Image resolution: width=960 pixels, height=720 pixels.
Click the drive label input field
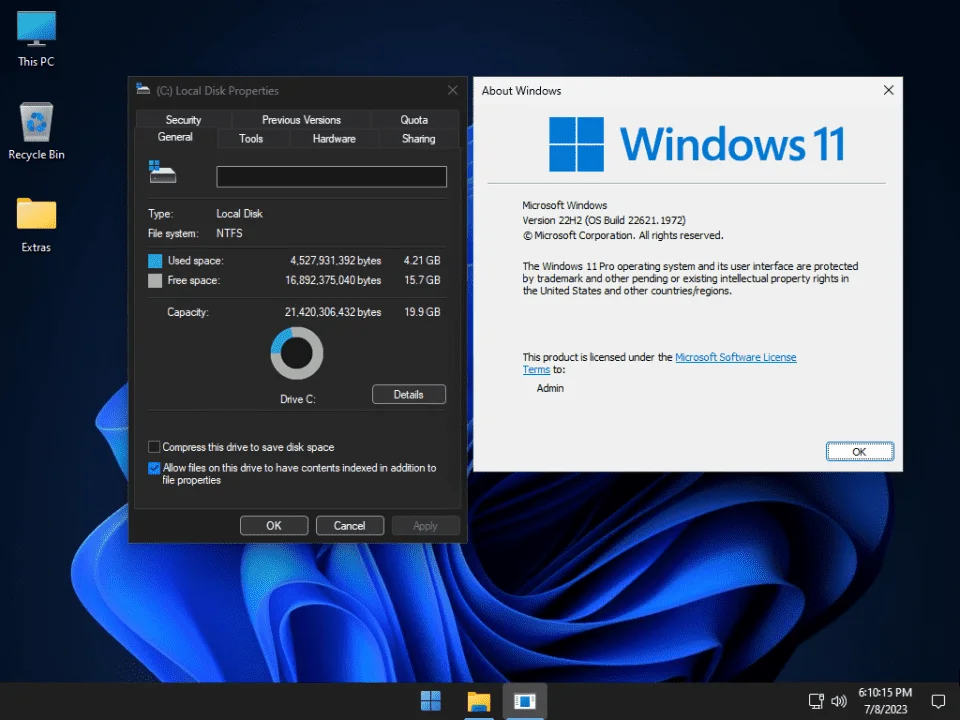click(331, 177)
